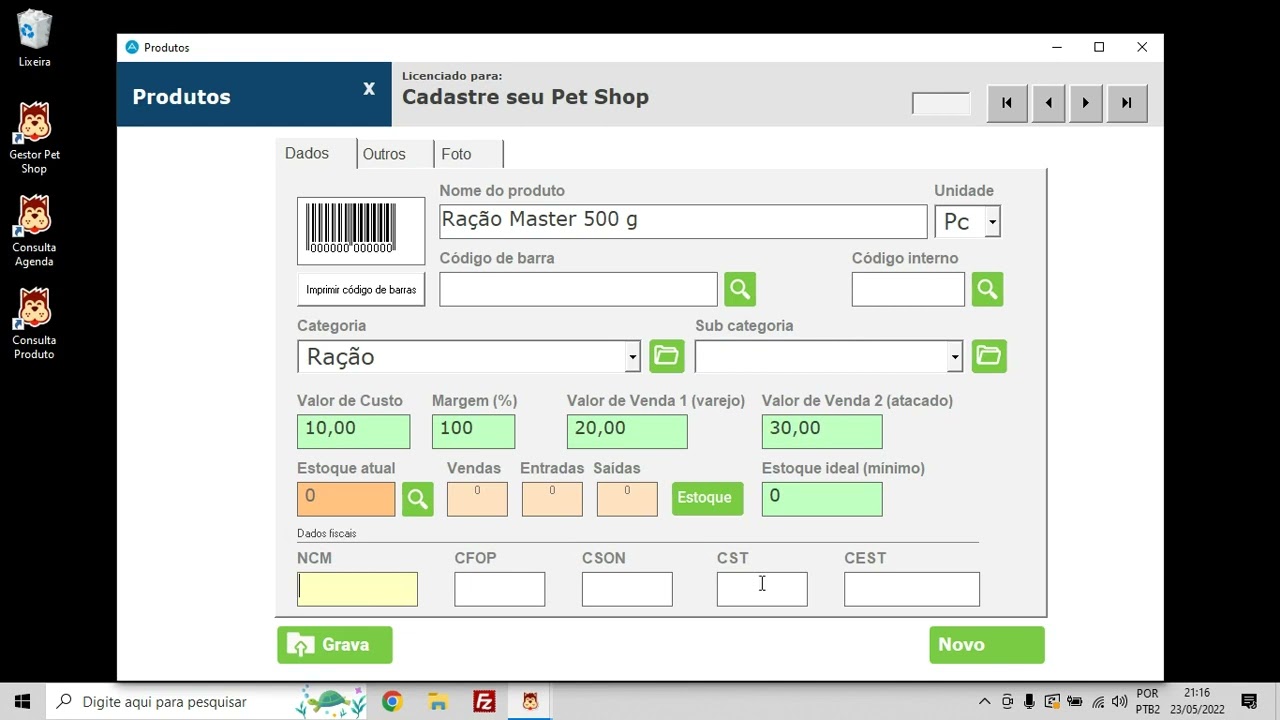Image resolution: width=1280 pixels, height=720 pixels.
Task: Click the Margem (%) field
Action: (473, 431)
